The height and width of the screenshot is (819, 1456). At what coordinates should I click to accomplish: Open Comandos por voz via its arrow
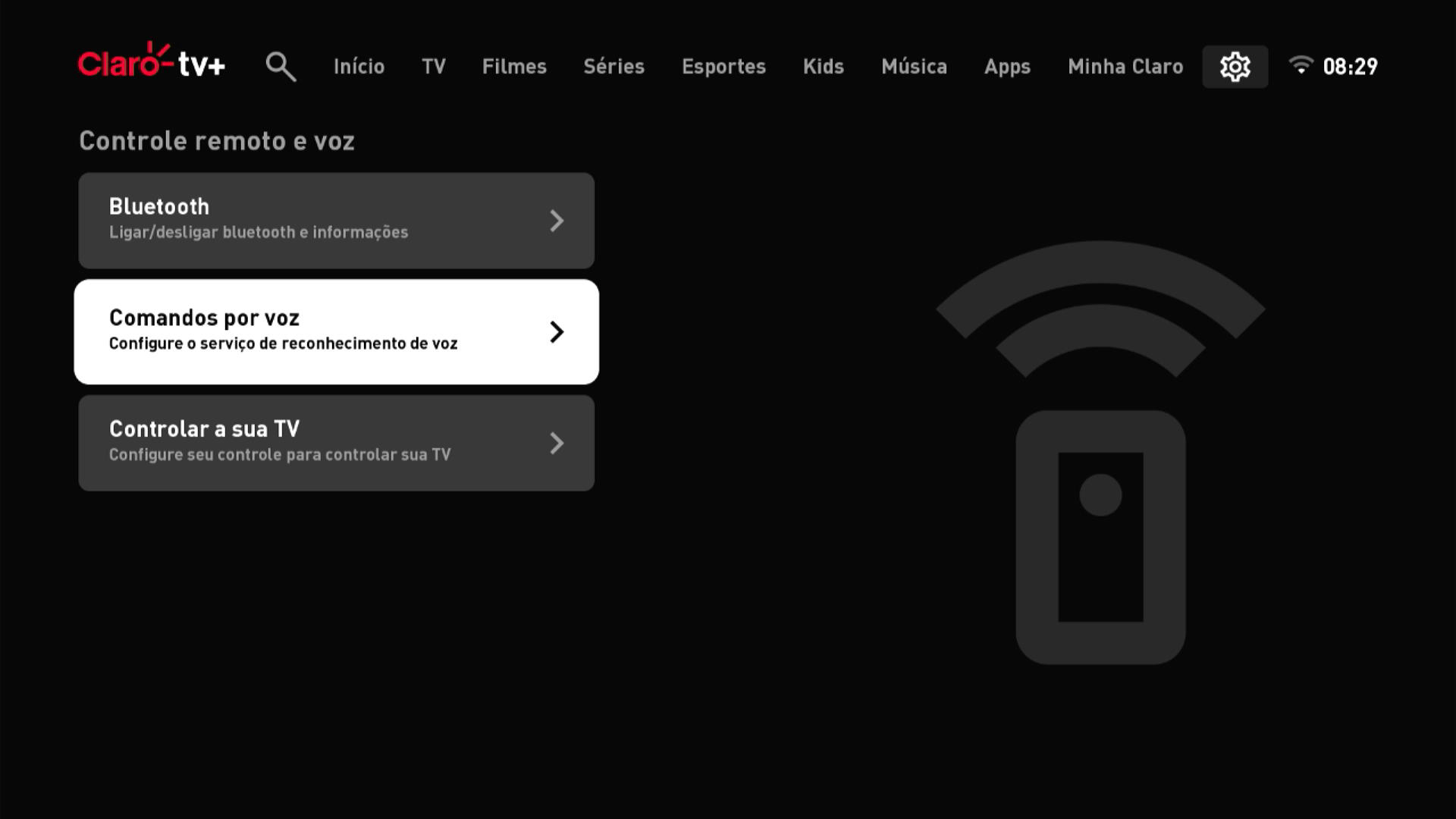(x=558, y=331)
